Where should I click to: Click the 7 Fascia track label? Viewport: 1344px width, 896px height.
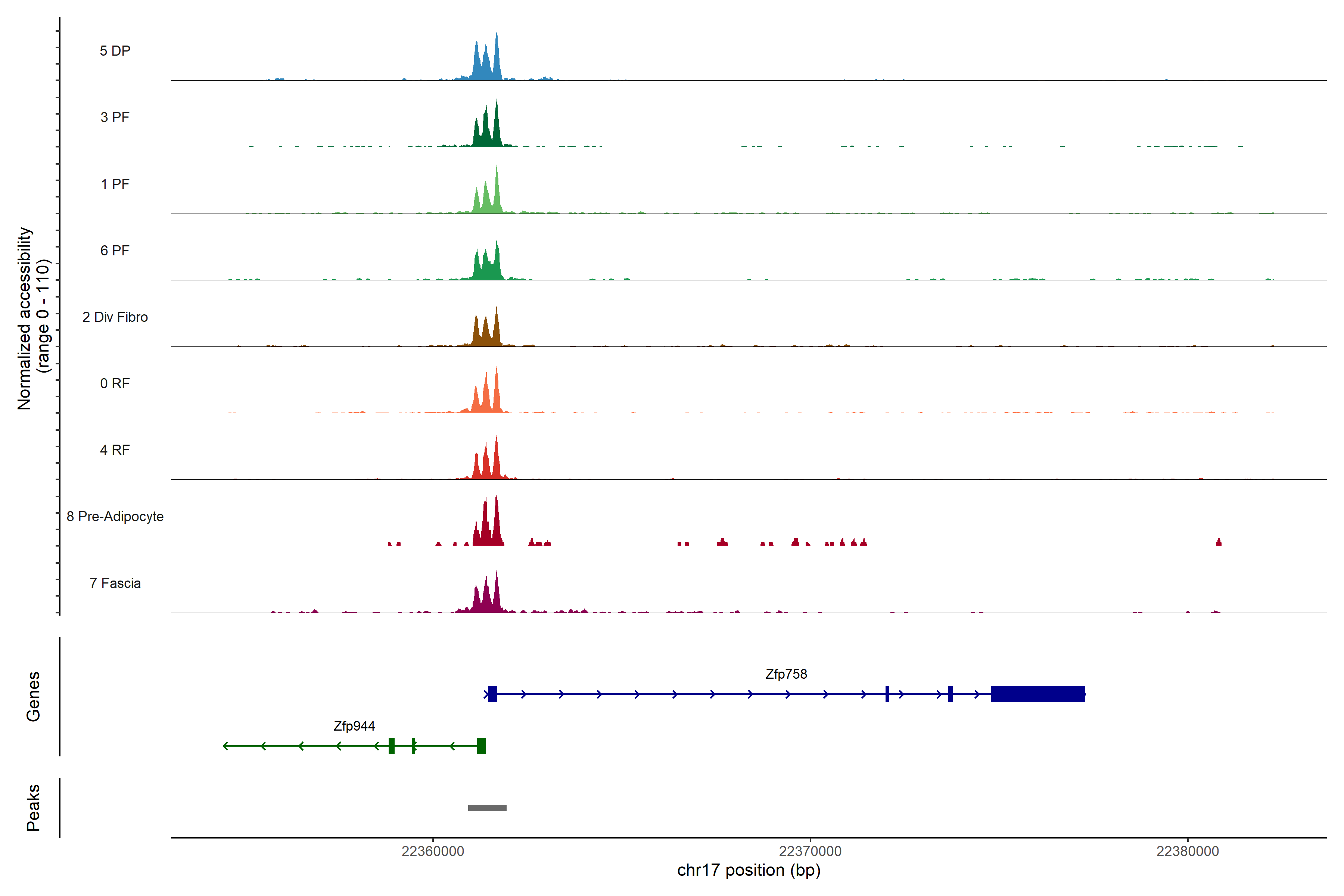tap(115, 583)
